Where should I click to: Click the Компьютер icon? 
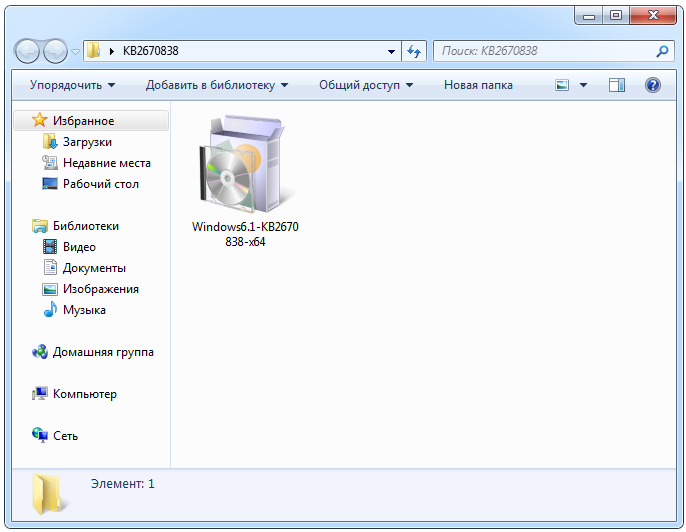(x=40, y=394)
